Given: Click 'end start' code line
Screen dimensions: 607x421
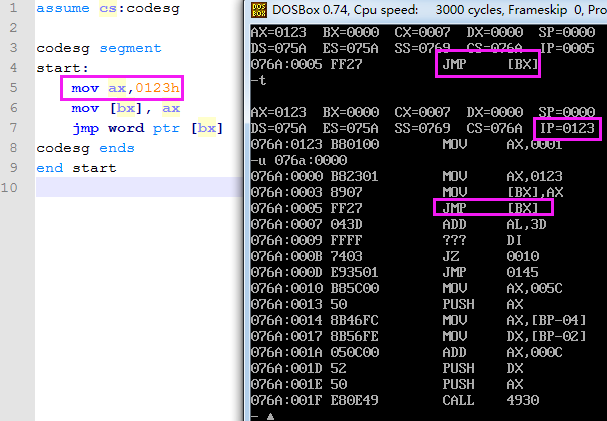Looking at the screenshot, I should click(x=76, y=168).
